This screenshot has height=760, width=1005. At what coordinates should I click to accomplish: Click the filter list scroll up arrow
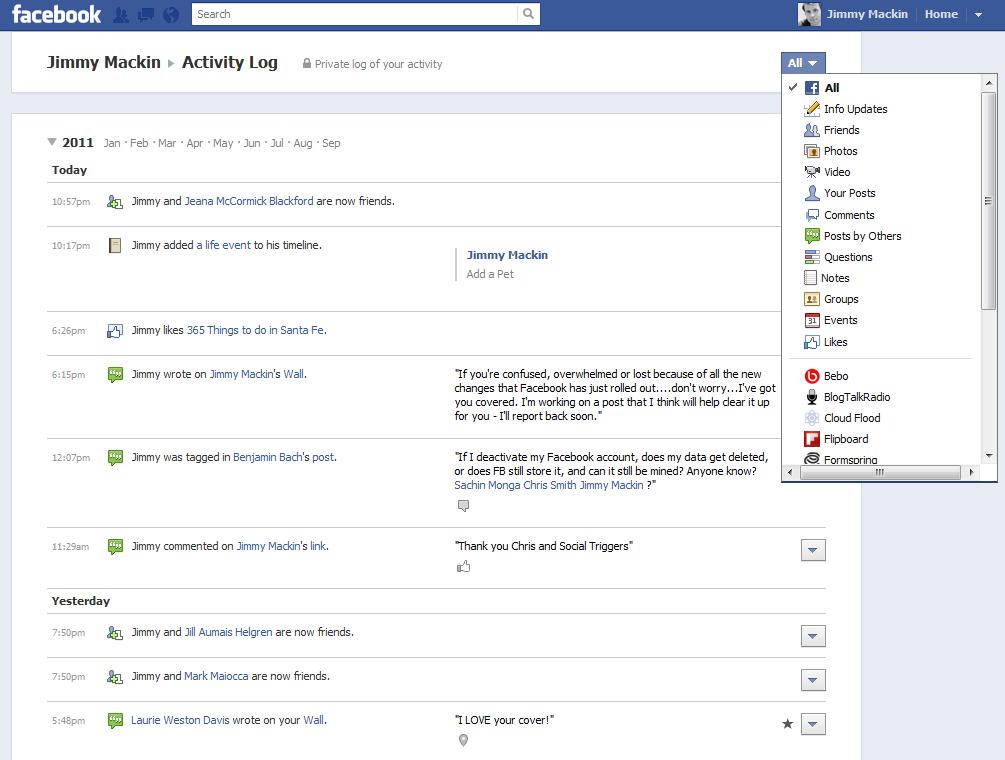pyautogui.click(x=988, y=83)
